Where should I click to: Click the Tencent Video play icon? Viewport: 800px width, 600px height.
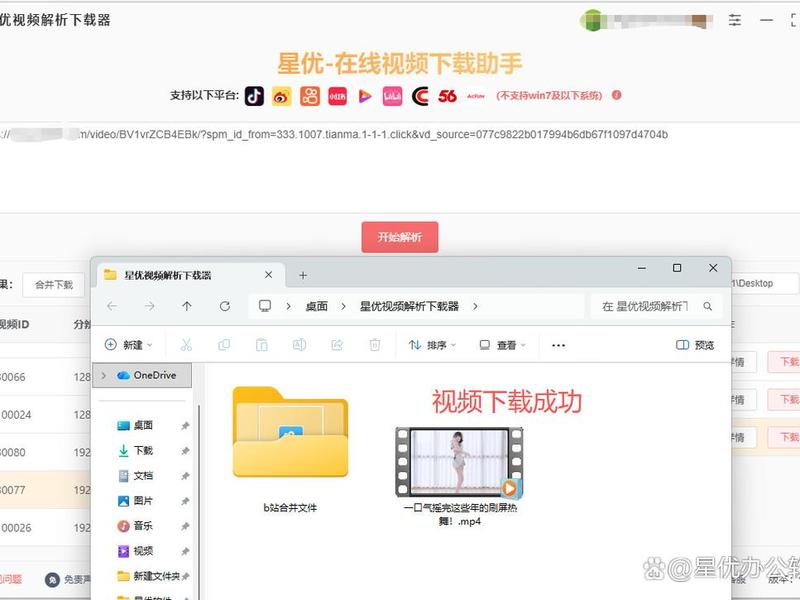click(x=364, y=96)
